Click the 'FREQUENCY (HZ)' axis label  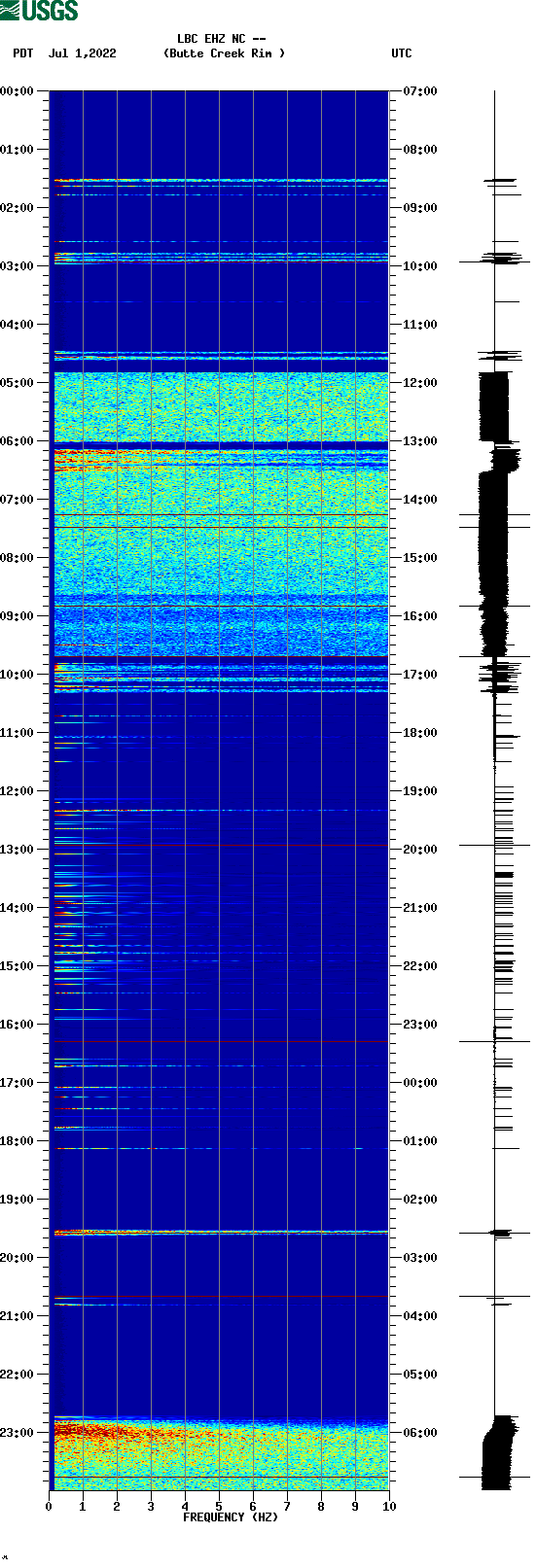click(x=231, y=1516)
